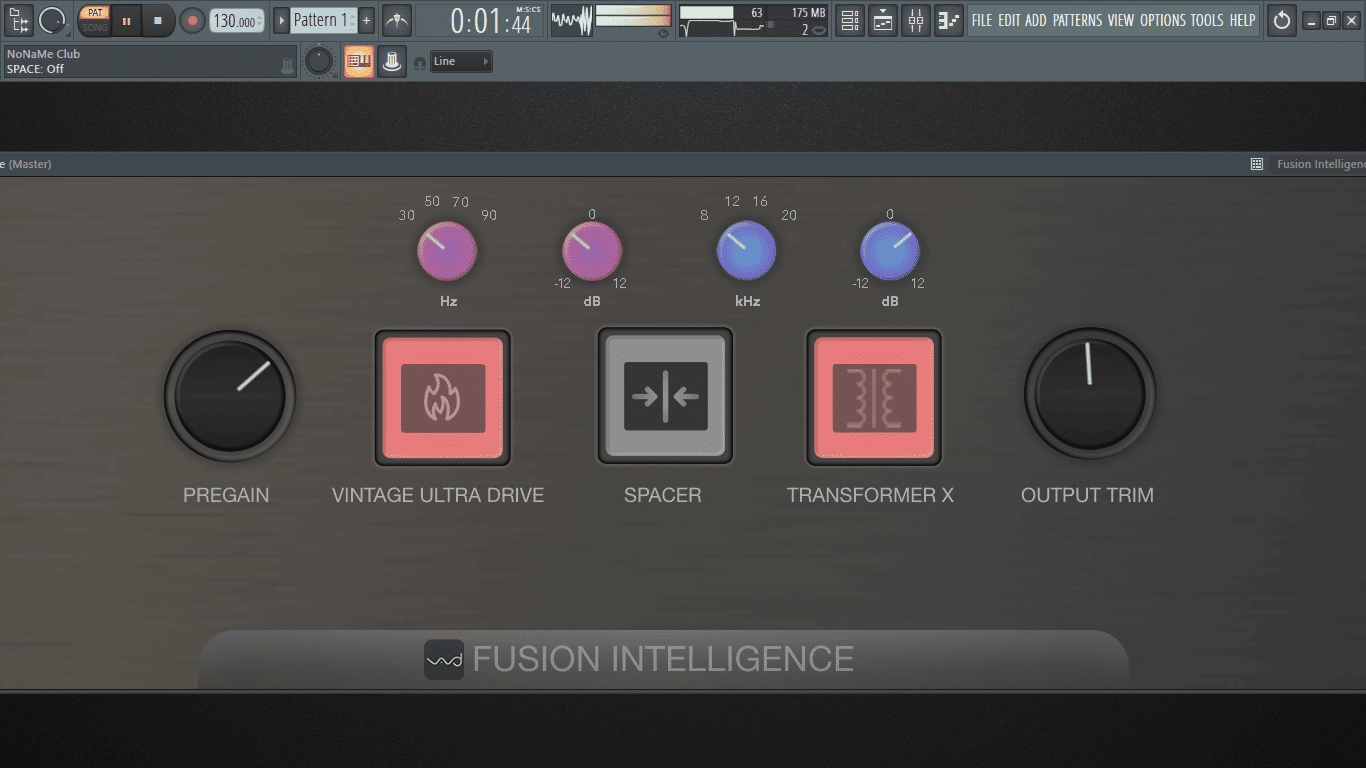Click the FUSION INTELLIGENCE title text
Screen dimensions: 1366x768
663,660
